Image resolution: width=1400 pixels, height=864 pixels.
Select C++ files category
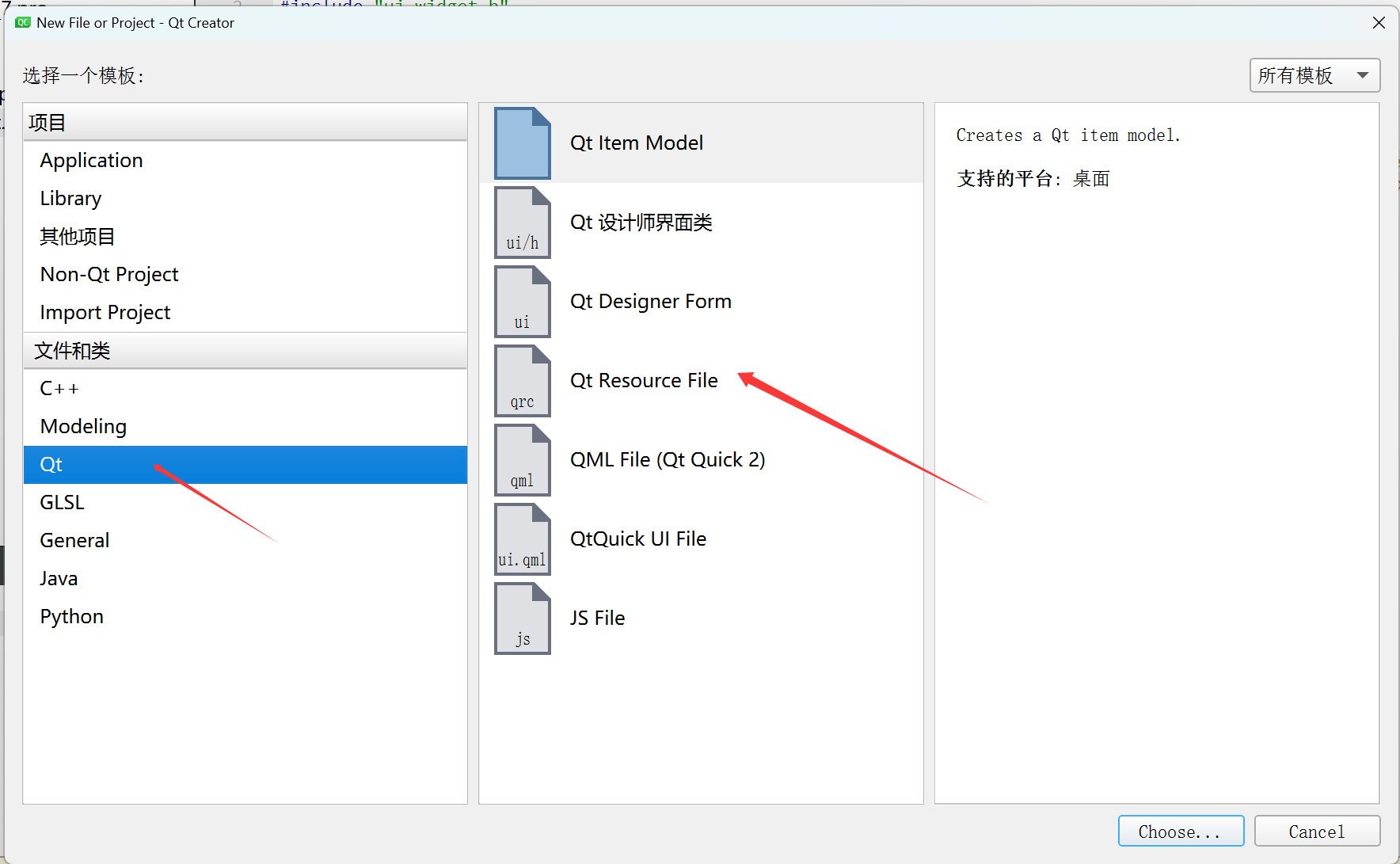pyautogui.click(x=245, y=388)
